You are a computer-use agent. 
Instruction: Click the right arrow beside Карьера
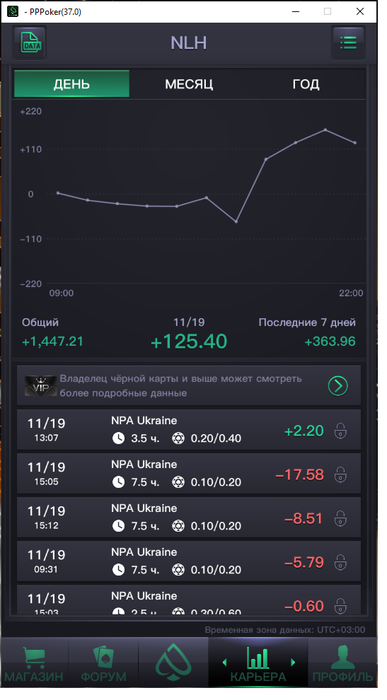[x=293, y=662]
